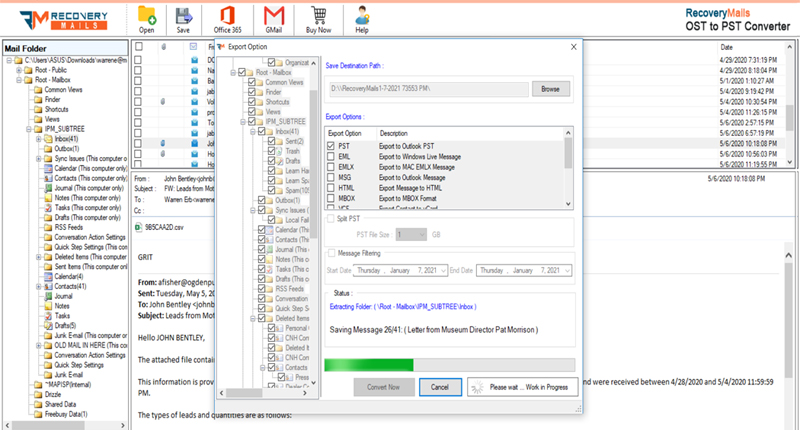Collapse IPM_SUBTREE in Export Option tree

243,121
